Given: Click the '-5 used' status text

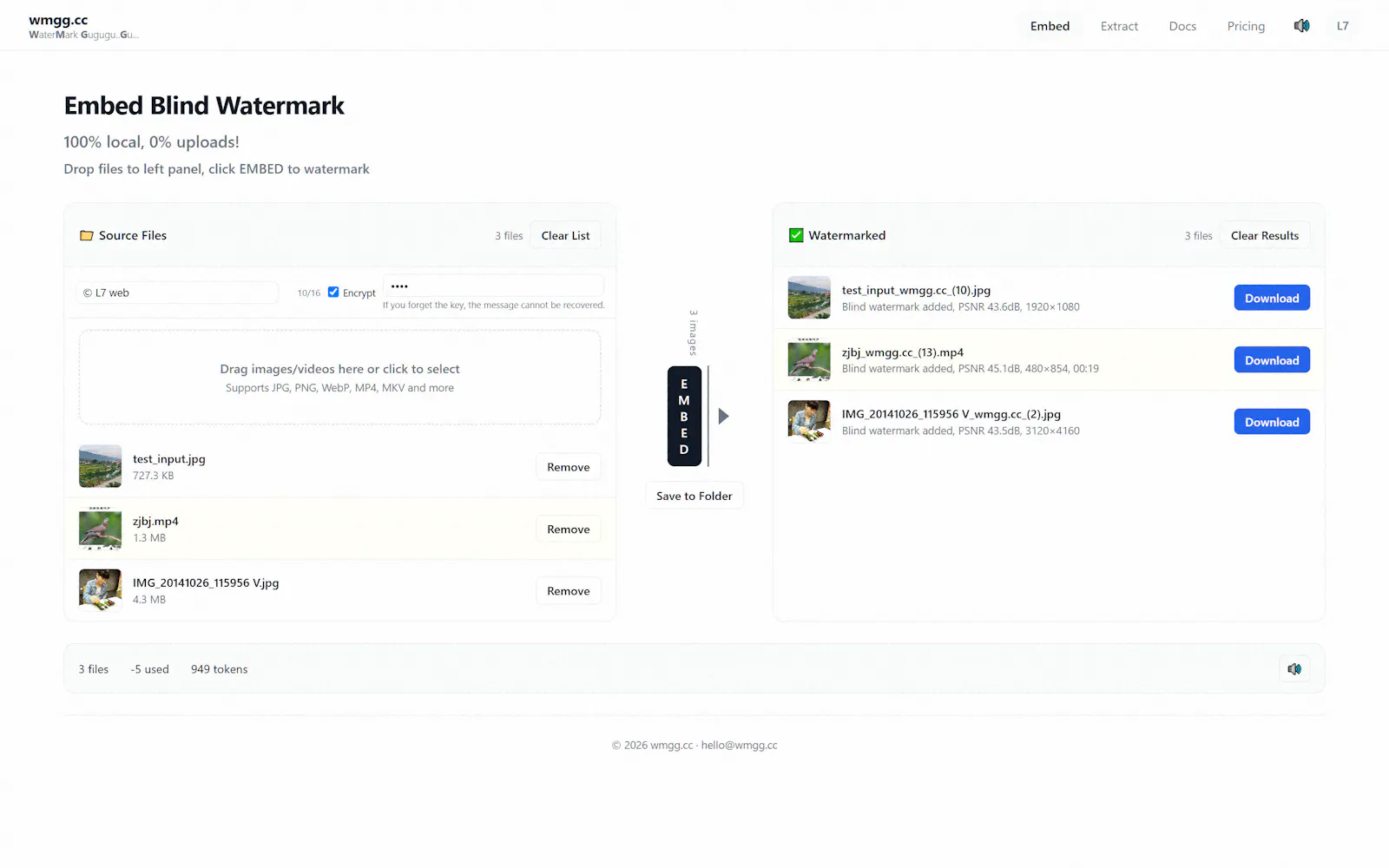Looking at the screenshot, I should (150, 669).
